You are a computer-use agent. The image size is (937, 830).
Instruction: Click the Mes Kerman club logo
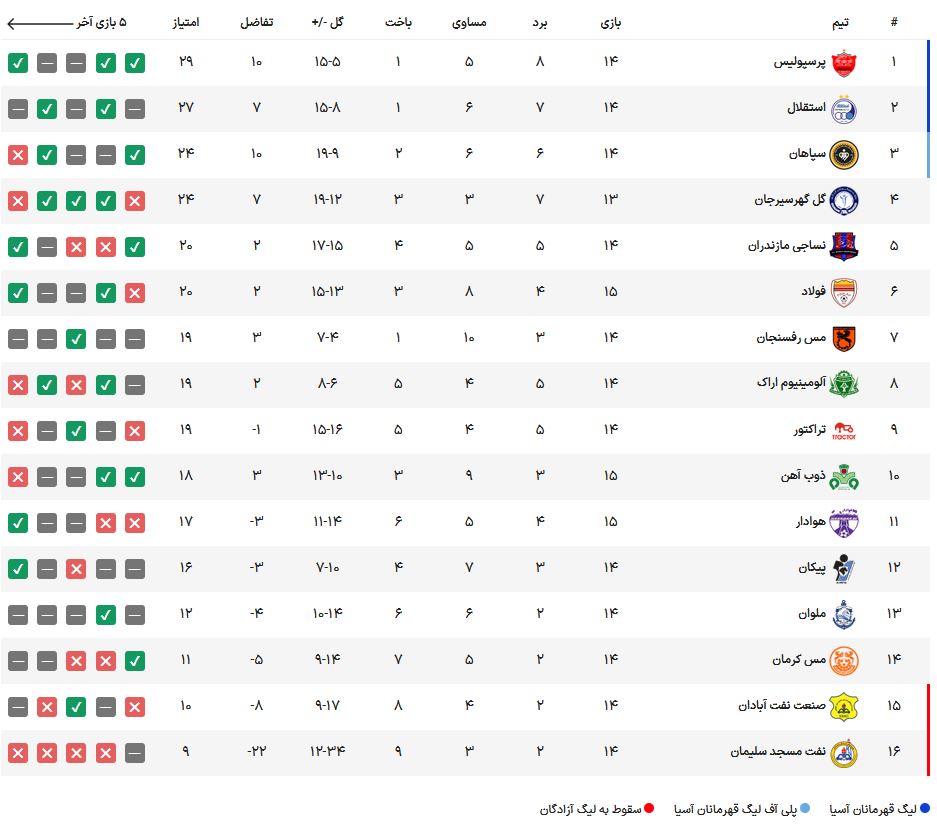[x=844, y=661]
